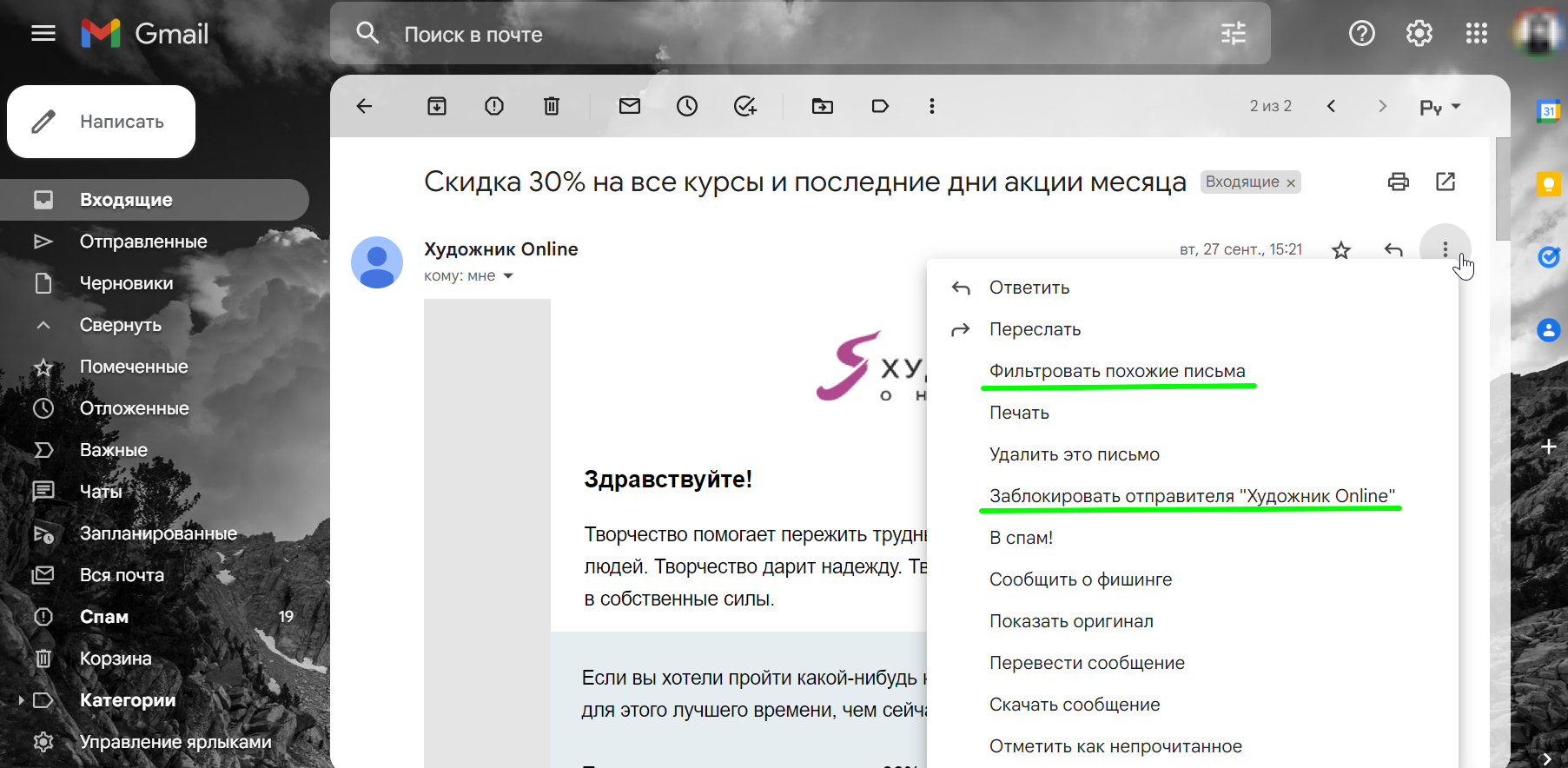Go to older message chevron

tap(1382, 106)
